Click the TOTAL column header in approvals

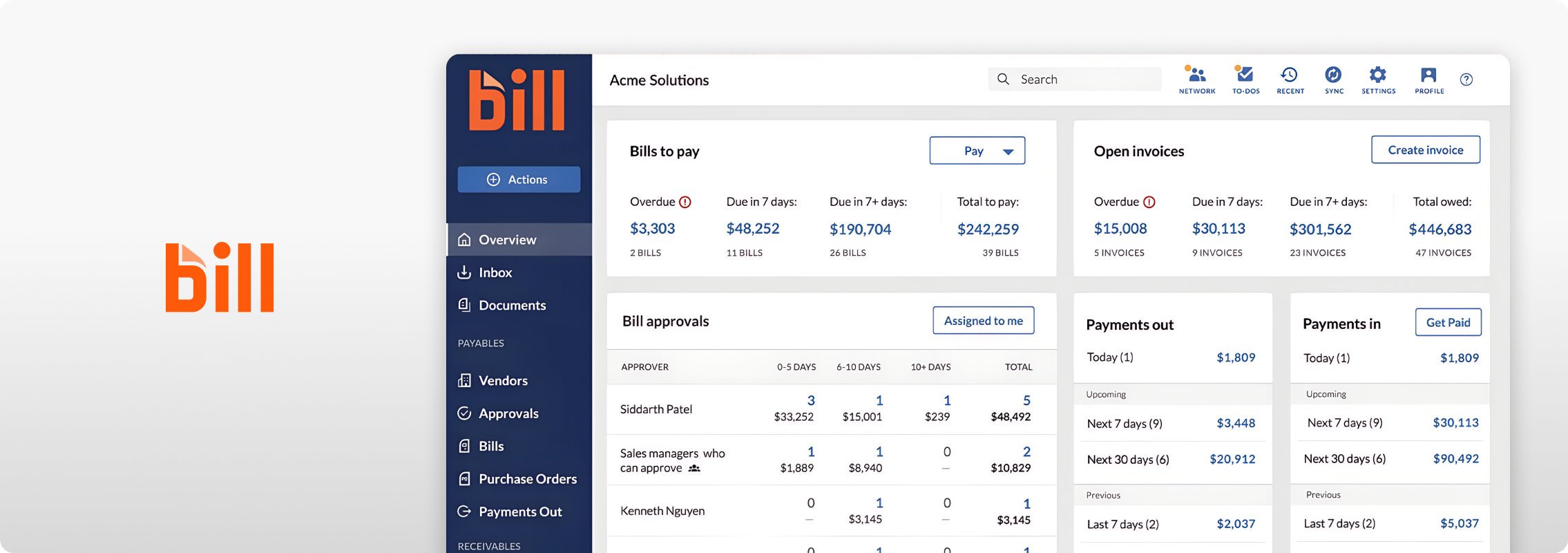[x=1018, y=367]
